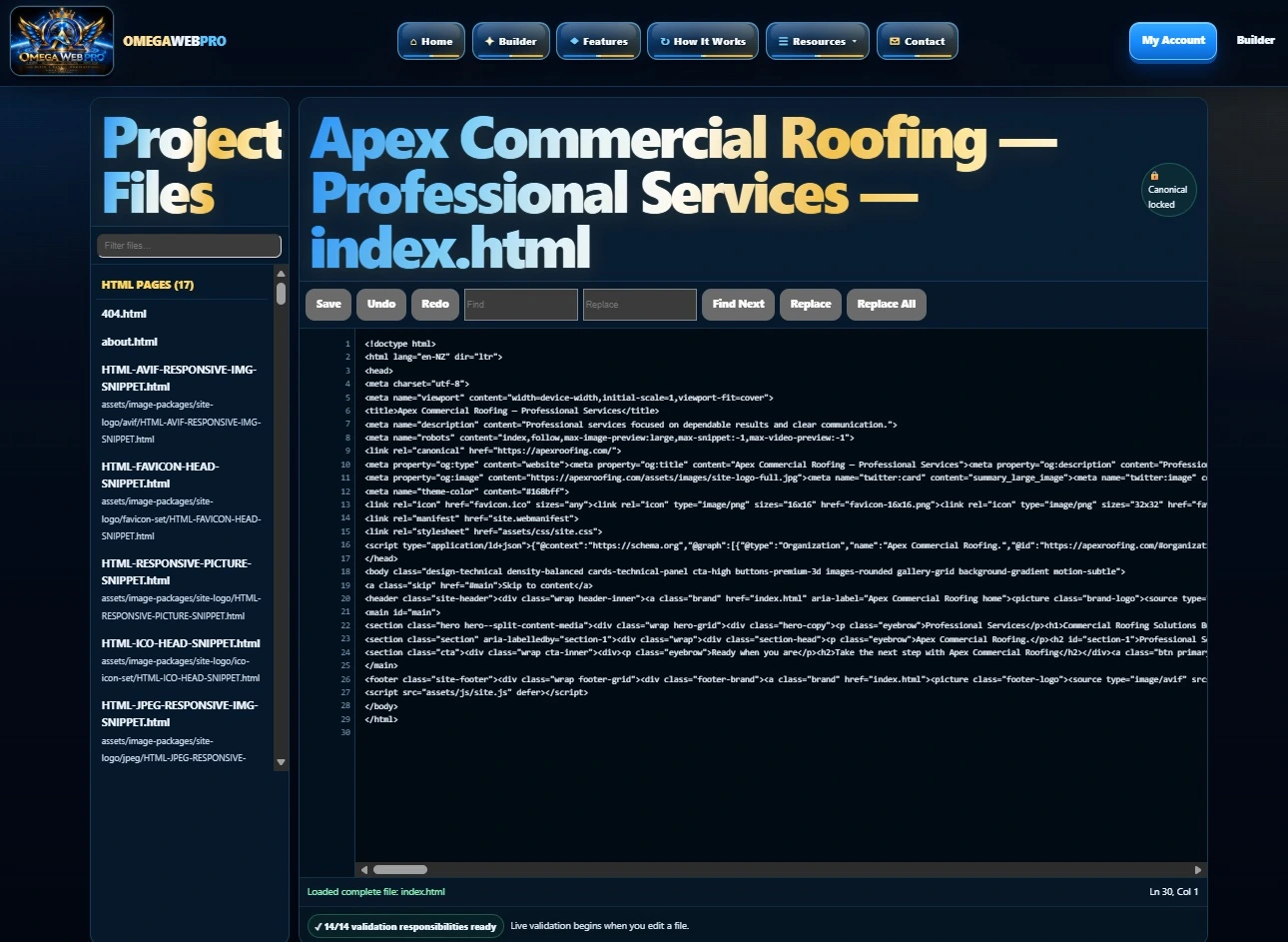Expand the Resources dropdown menu
Image resolution: width=1288 pixels, height=942 pixels.
point(818,41)
